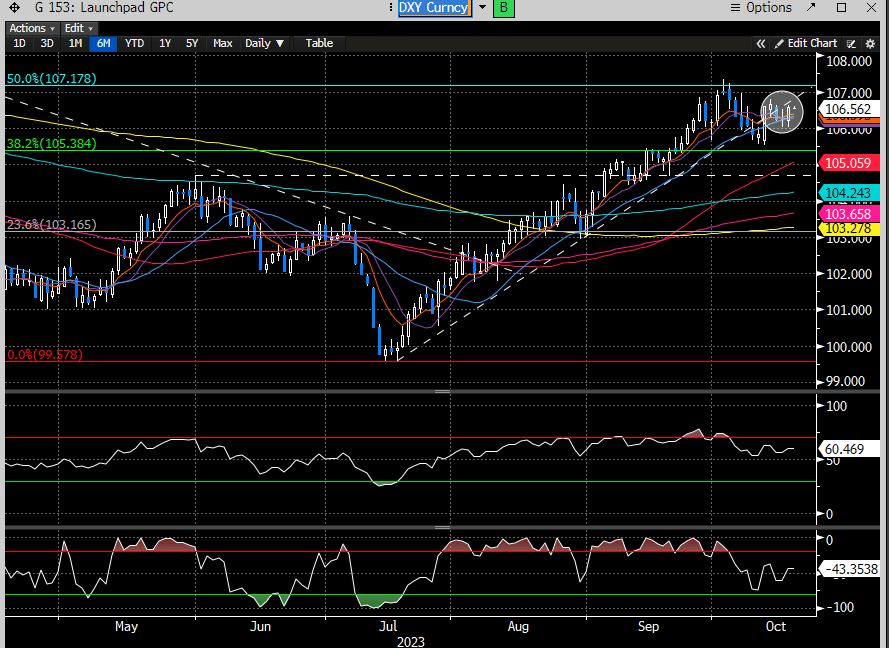
Task: Select the 6M time range
Action: (103, 43)
